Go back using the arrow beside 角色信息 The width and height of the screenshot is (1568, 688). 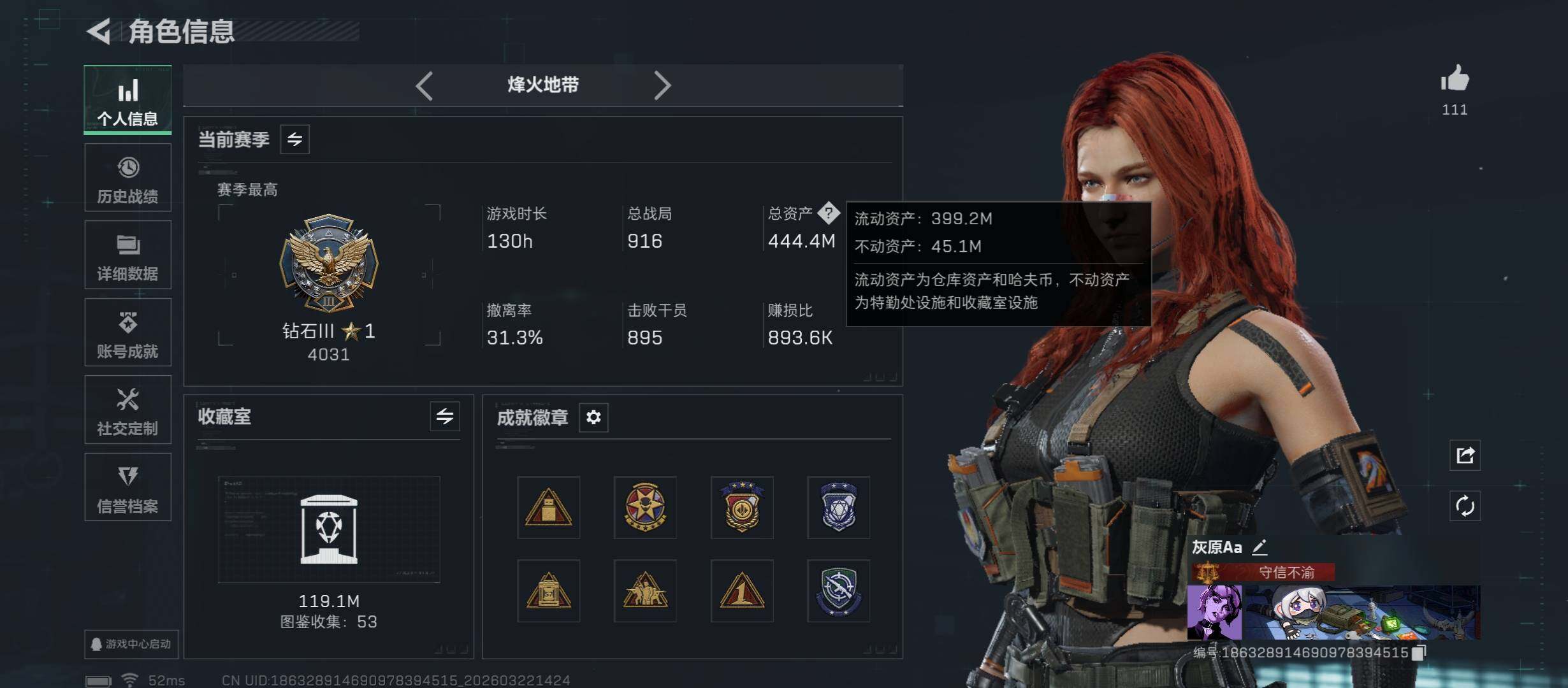click(x=99, y=31)
